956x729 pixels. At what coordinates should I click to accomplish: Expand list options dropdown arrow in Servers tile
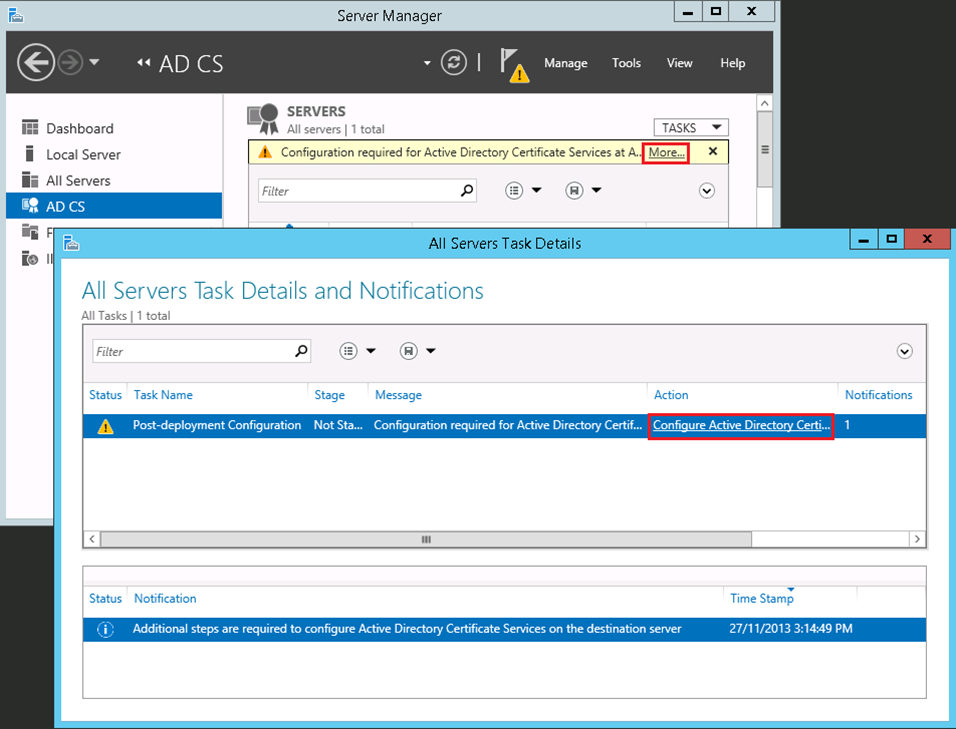tap(537, 190)
